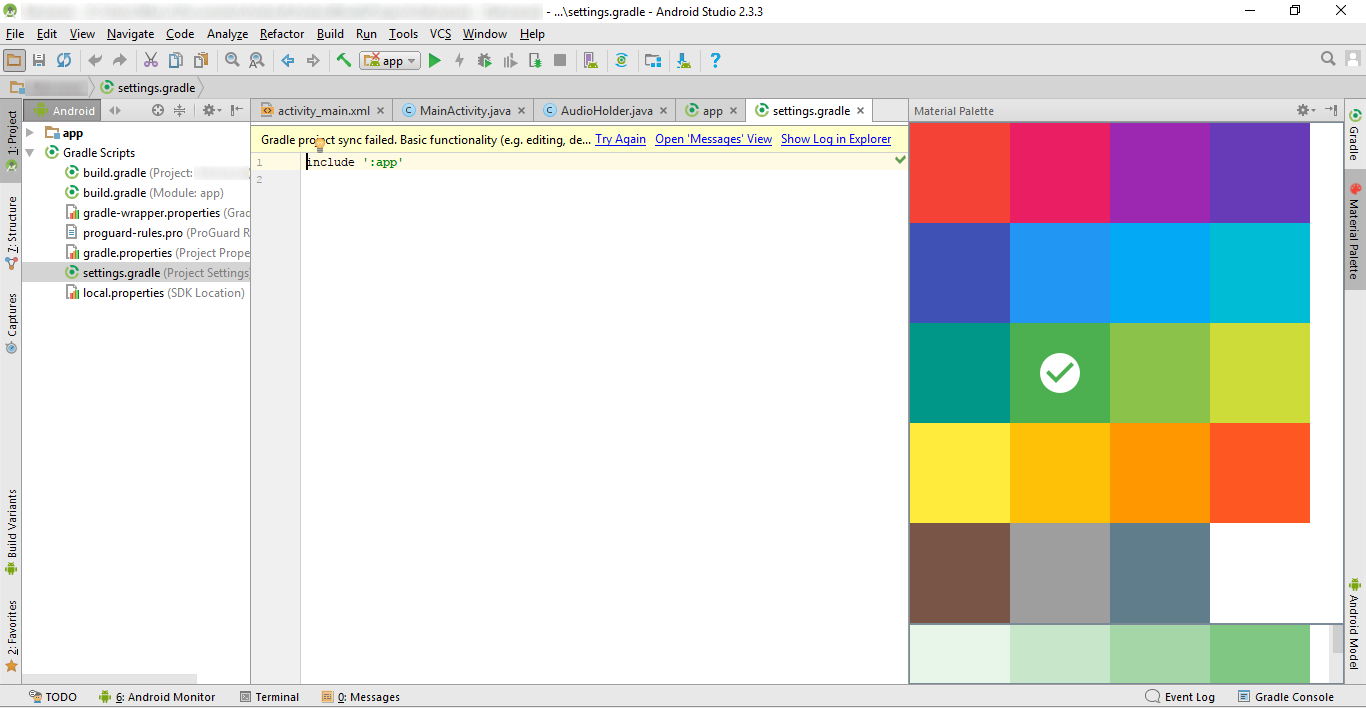Click the Stop square icon
This screenshot has height=708, width=1366.
[x=560, y=60]
